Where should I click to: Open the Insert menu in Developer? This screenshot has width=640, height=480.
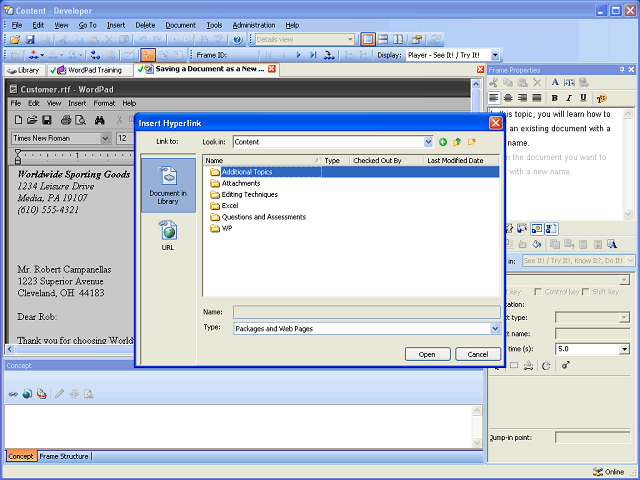116,25
